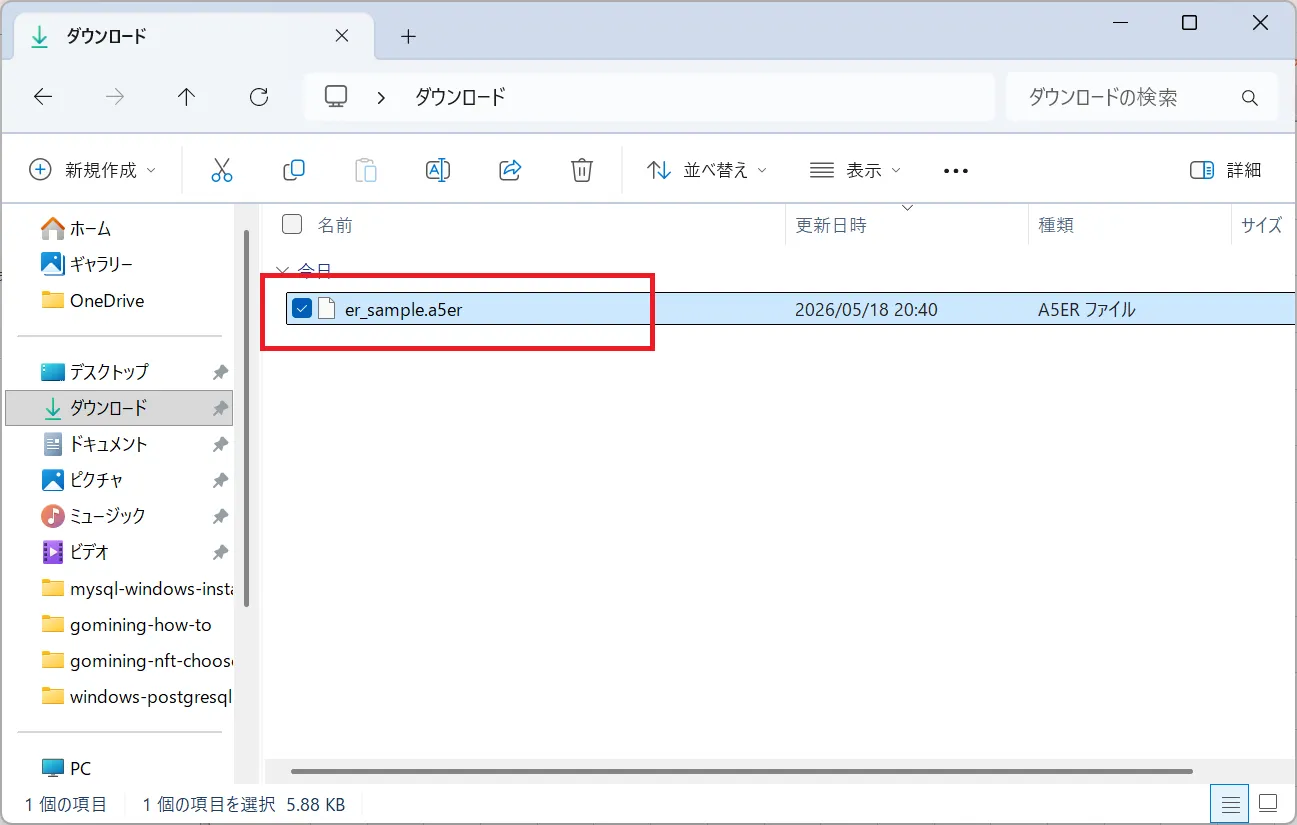The image size is (1297, 825).
Task: Open the three-dots more options menu
Action: pyautogui.click(x=956, y=171)
